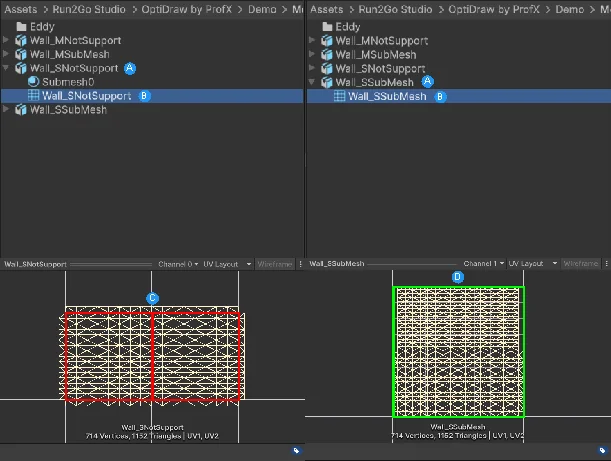
Task: Select the Eddy folder icon in left panel
Action: pos(21,26)
